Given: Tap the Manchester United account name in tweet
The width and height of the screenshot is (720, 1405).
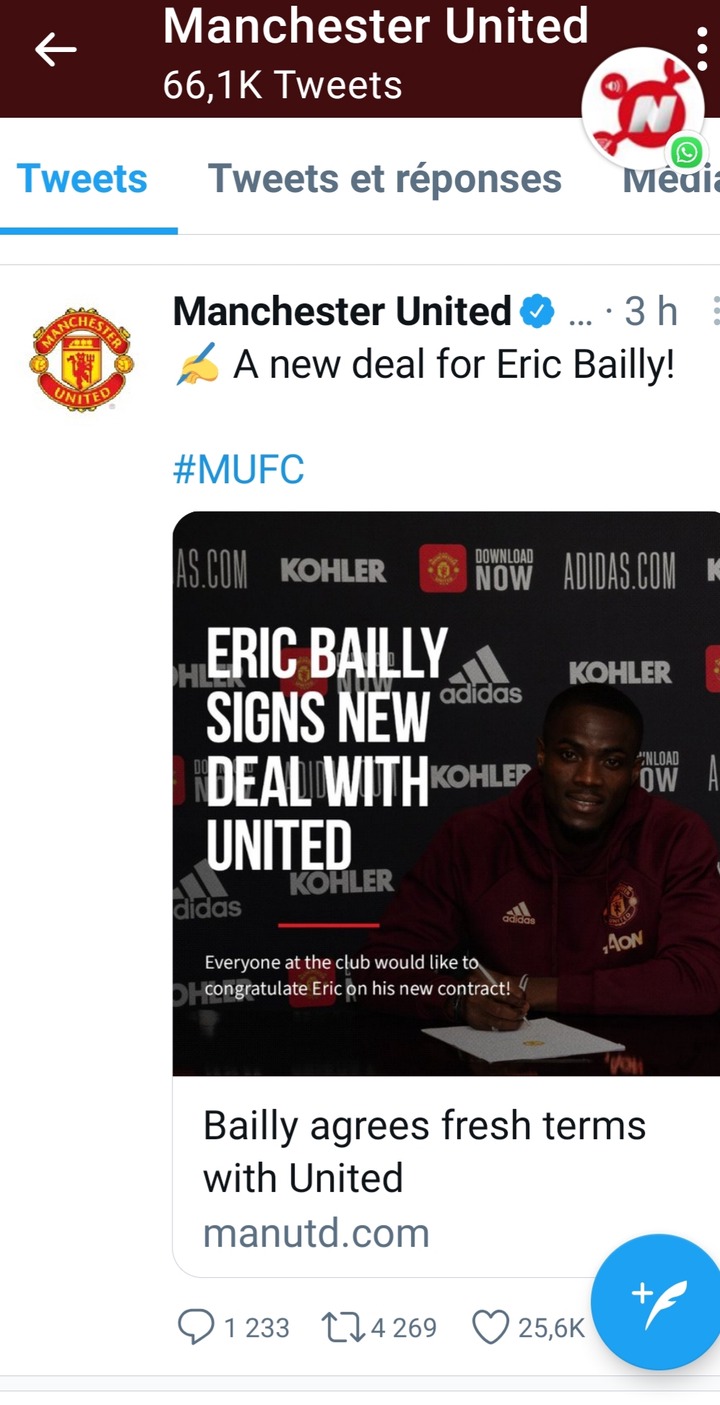Looking at the screenshot, I should tap(342, 312).
